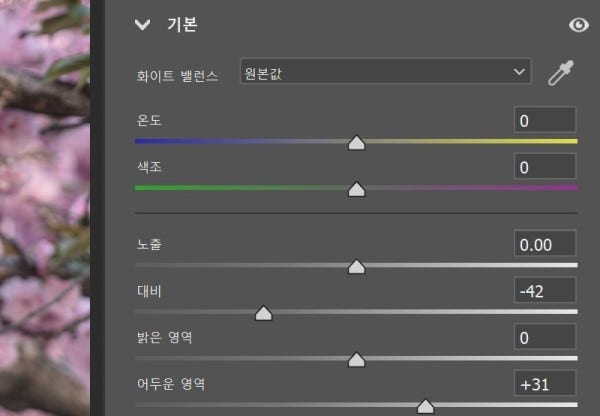The height and width of the screenshot is (416, 600).
Task: Click the 대비 slider handle
Action: 263,313
